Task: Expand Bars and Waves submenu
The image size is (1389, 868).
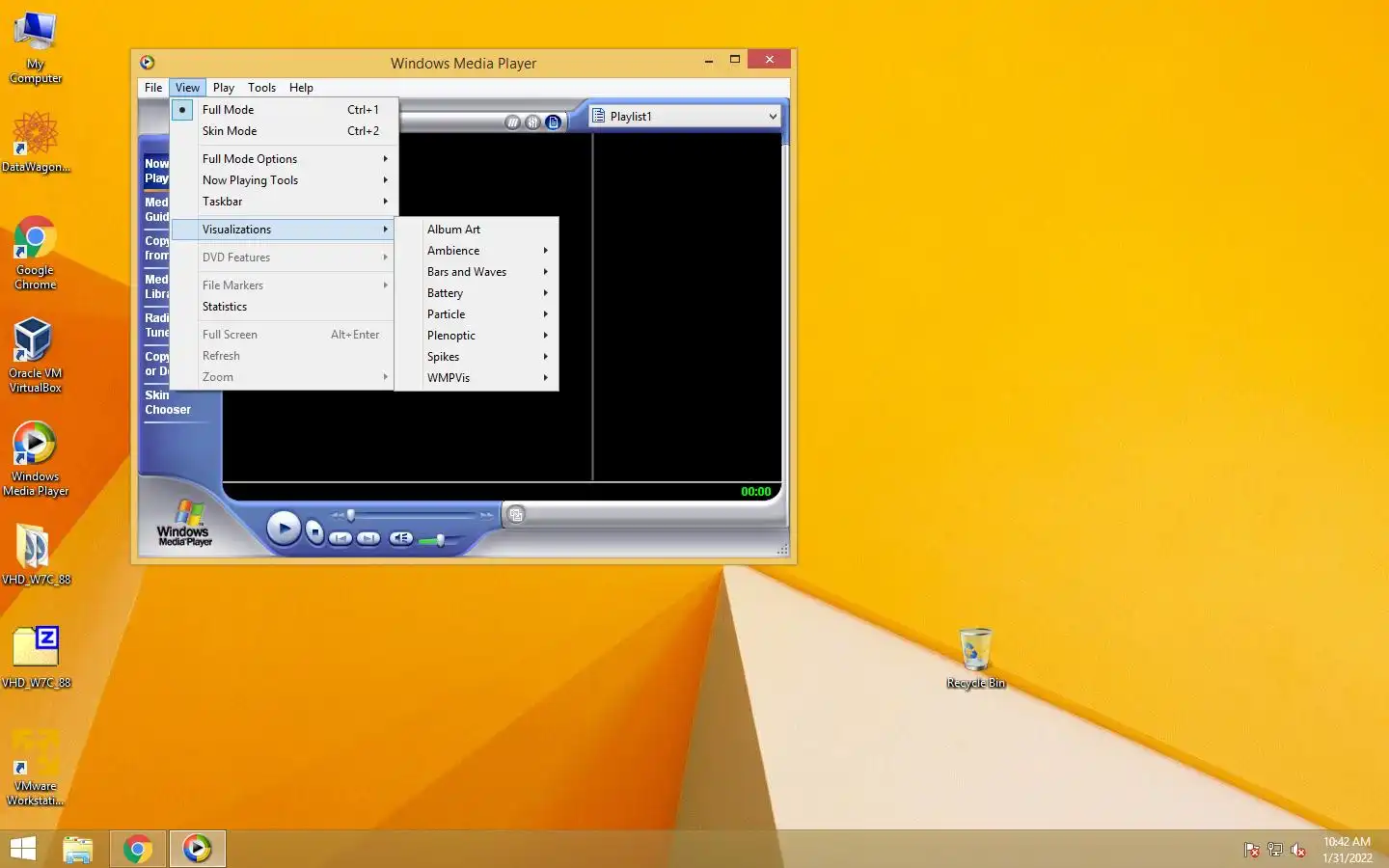Action: [x=477, y=272]
